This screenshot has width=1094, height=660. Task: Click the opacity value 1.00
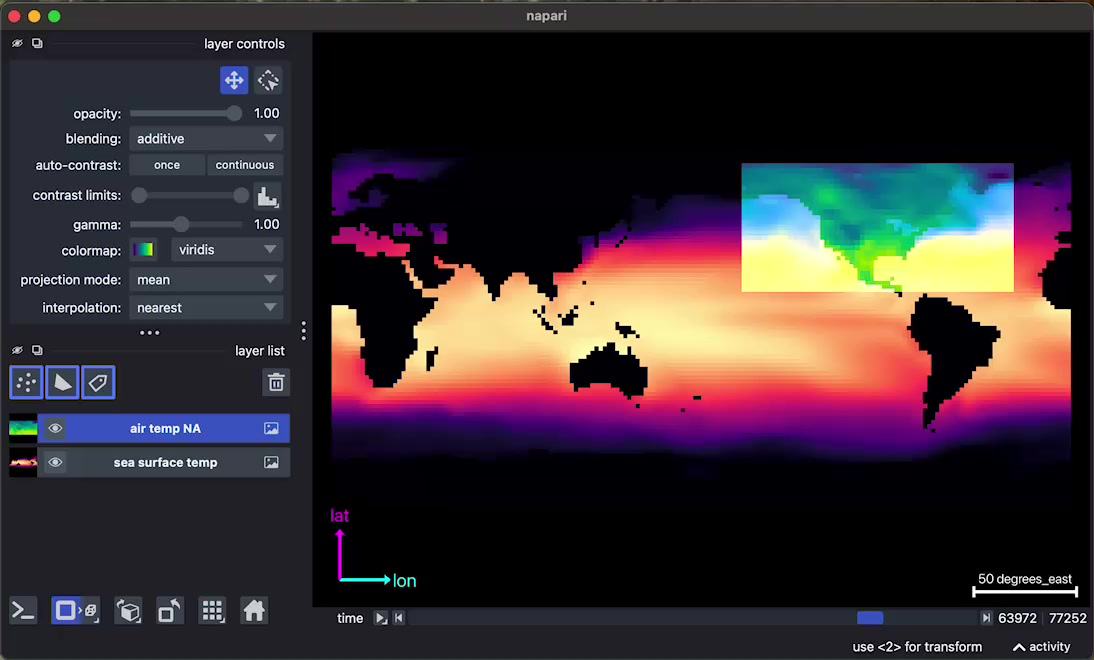click(267, 114)
